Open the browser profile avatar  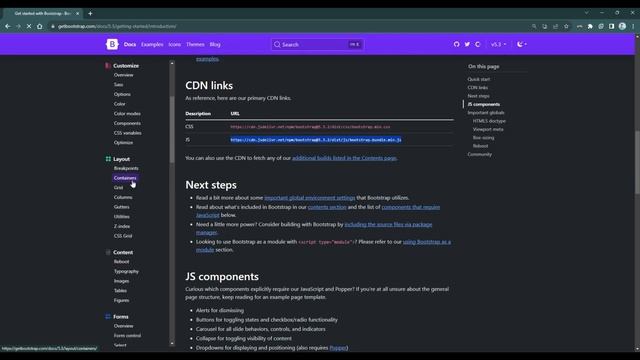[622, 26]
